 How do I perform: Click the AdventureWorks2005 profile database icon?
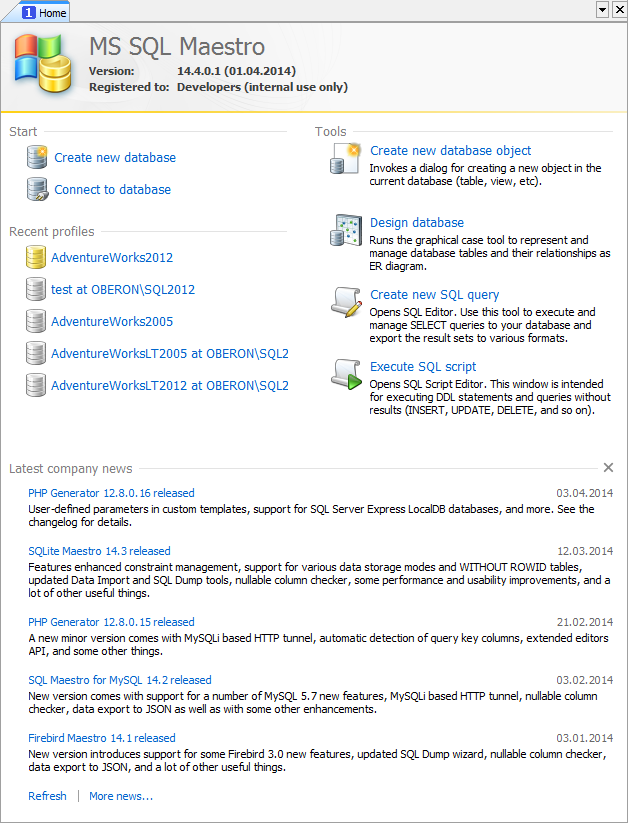click(36, 321)
